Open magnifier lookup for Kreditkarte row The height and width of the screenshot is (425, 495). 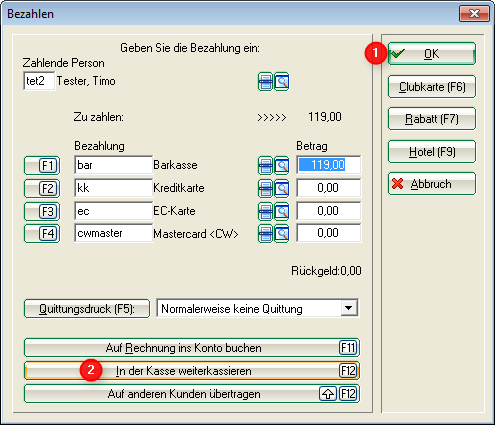282,188
